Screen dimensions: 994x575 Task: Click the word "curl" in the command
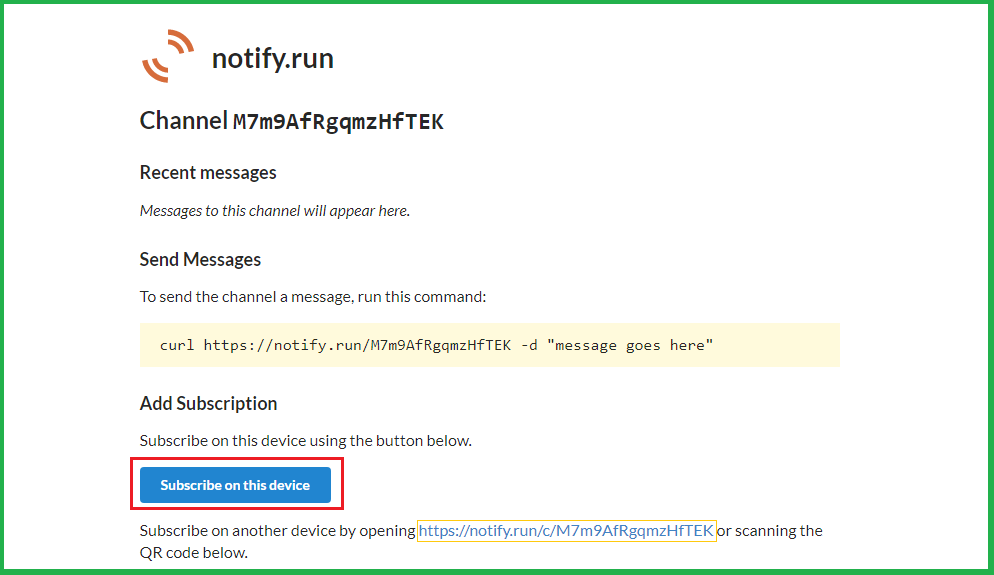click(177, 345)
